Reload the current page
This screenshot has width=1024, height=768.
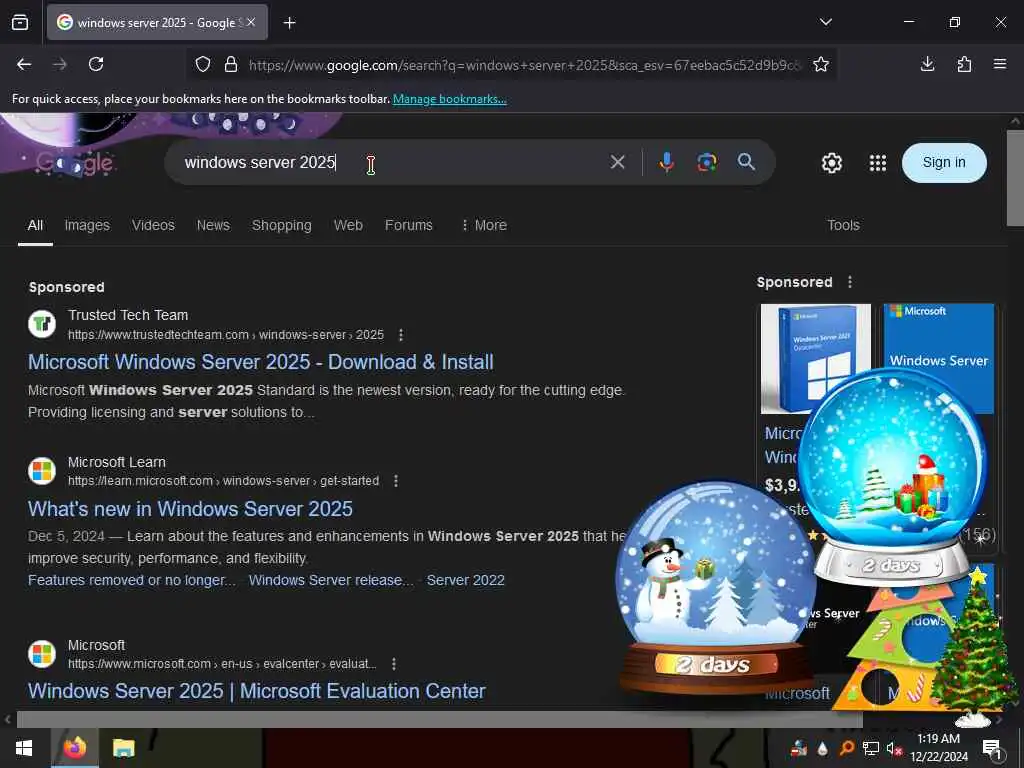tap(96, 64)
